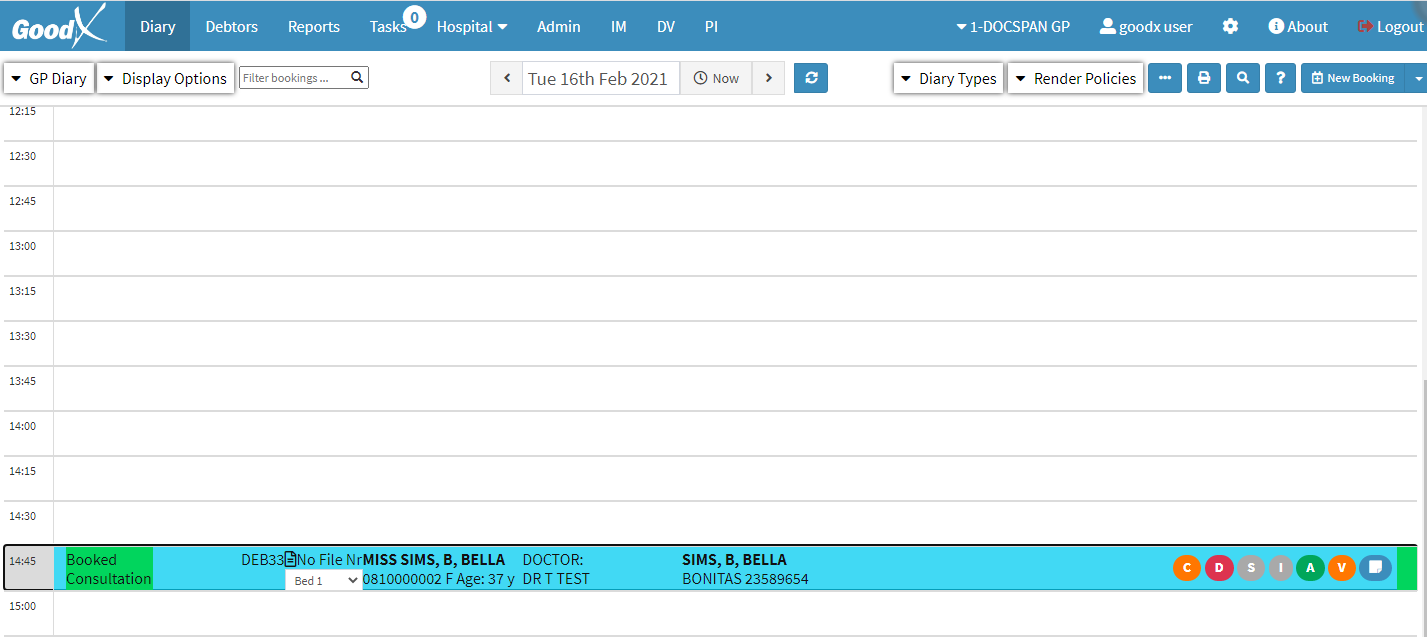This screenshot has height=637, width=1427.
Task: Click the refresh diary icon
Action: (811, 78)
